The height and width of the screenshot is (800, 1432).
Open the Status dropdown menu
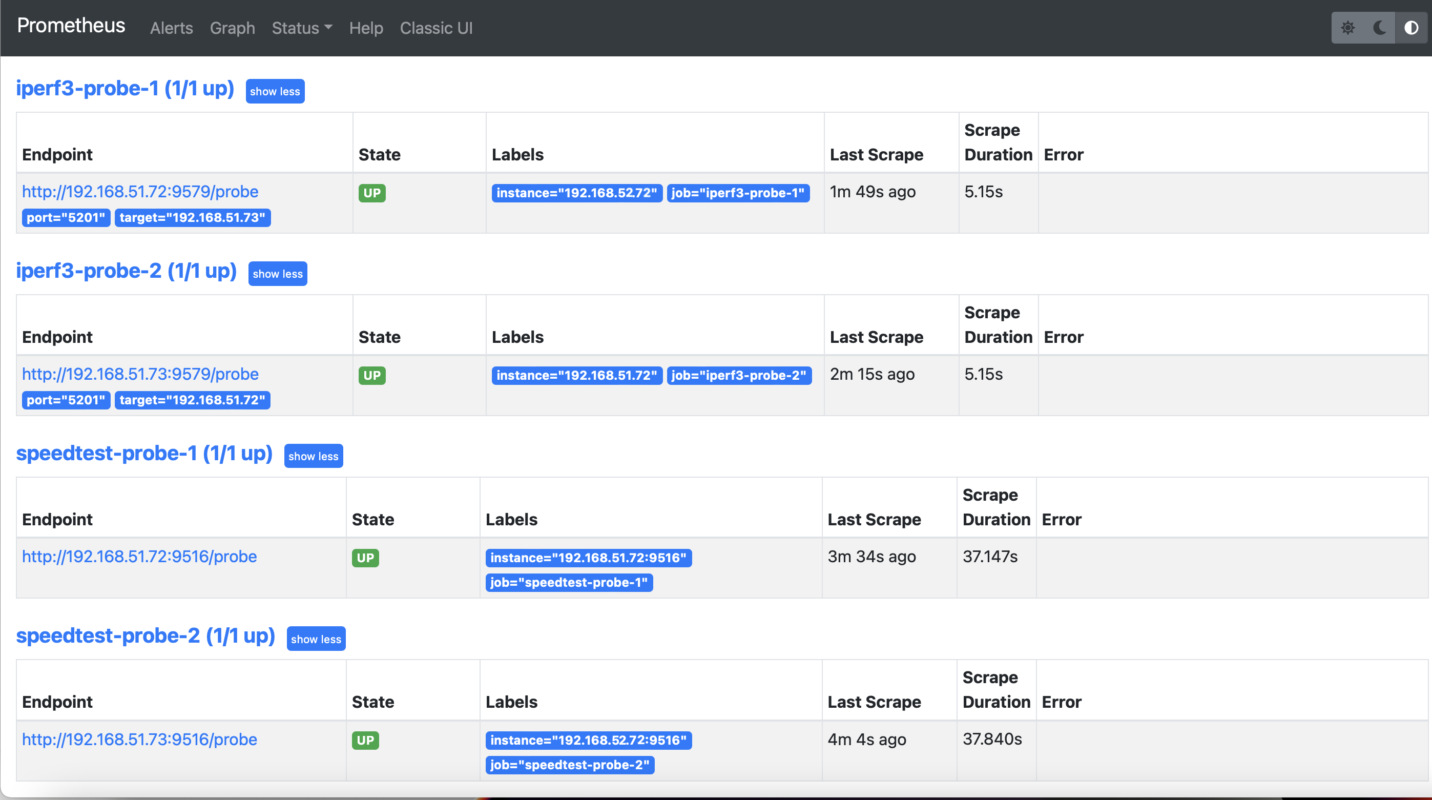pos(301,28)
